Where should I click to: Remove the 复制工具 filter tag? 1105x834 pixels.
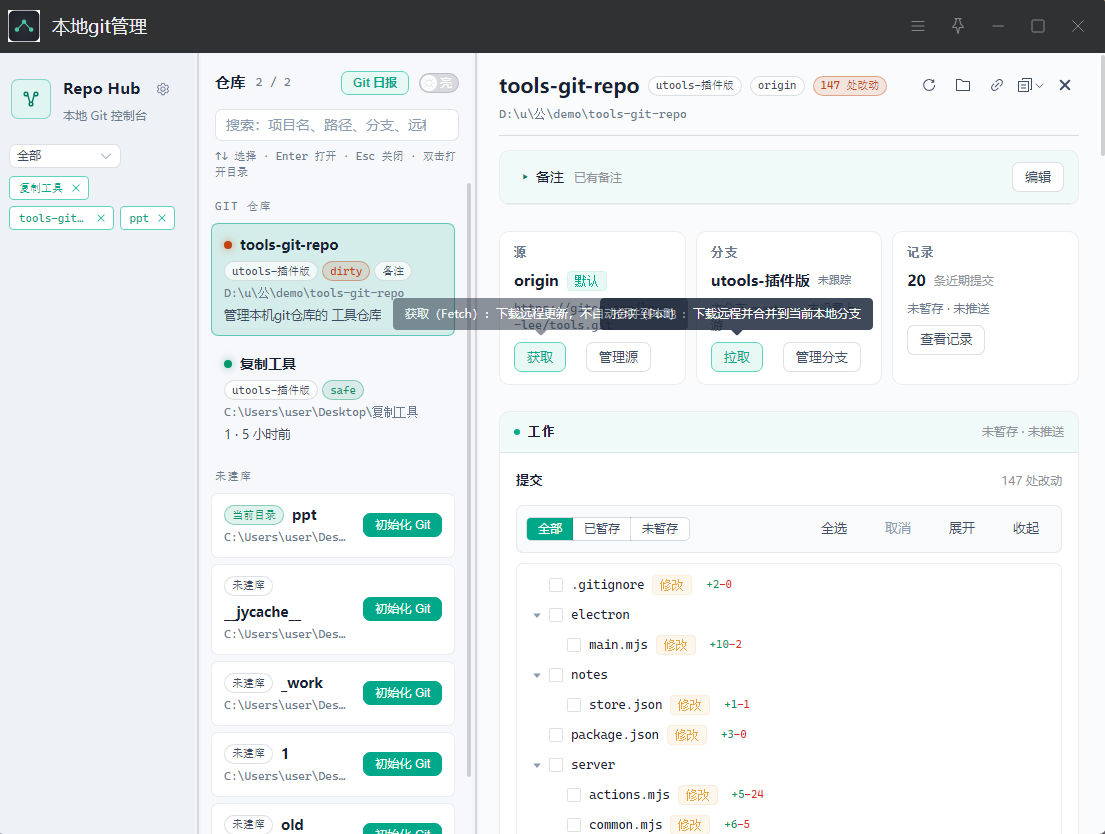[76, 188]
